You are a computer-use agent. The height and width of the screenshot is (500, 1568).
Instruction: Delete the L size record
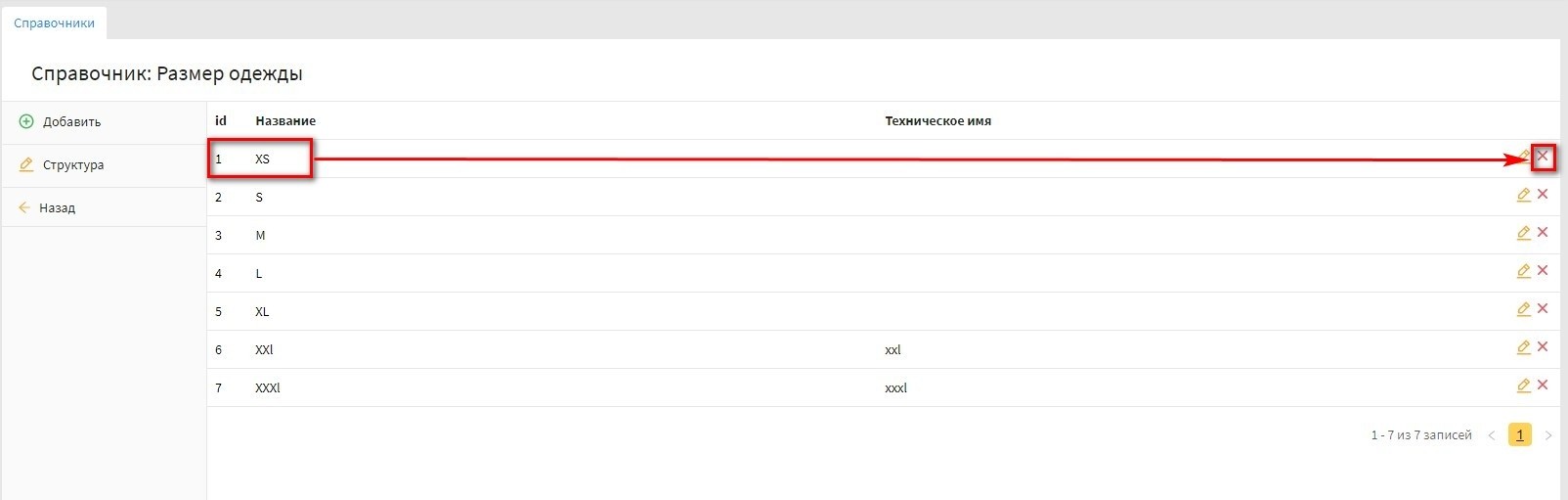[1543, 271]
